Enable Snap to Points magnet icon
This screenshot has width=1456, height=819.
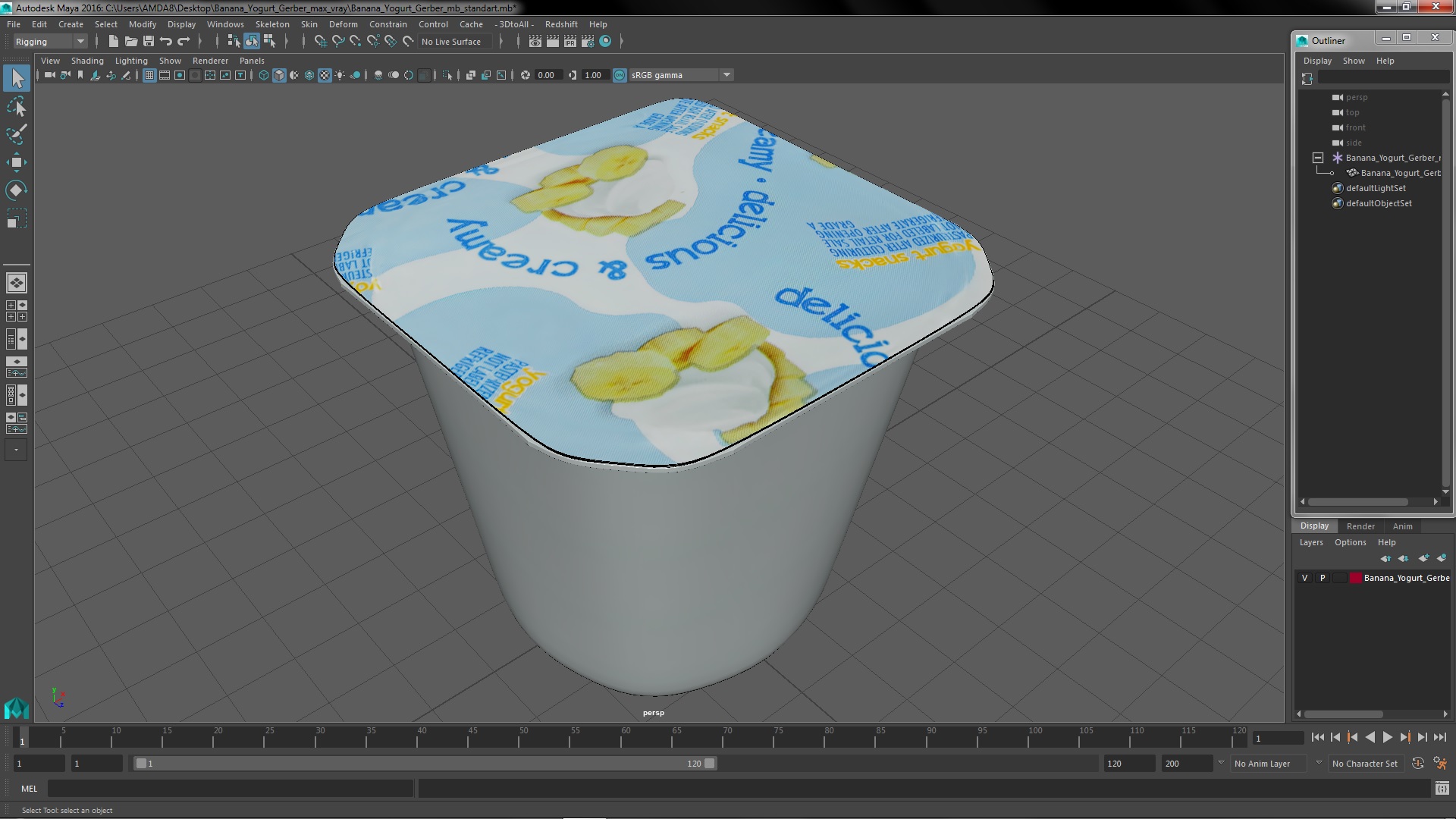coord(356,42)
